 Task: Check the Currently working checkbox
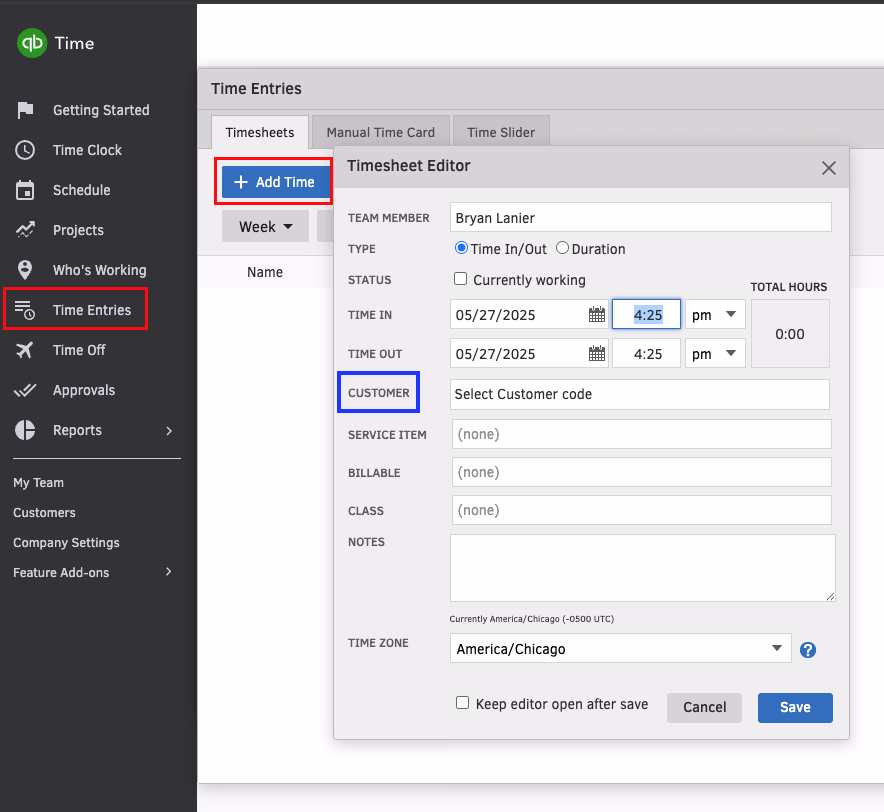[461, 279]
